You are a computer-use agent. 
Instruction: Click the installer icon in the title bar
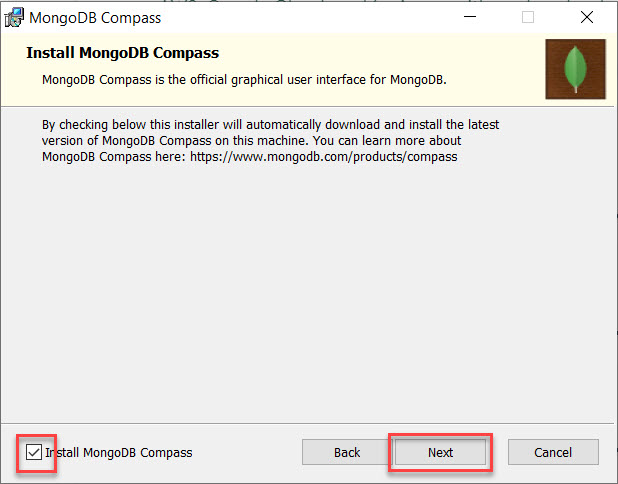click(x=14, y=18)
